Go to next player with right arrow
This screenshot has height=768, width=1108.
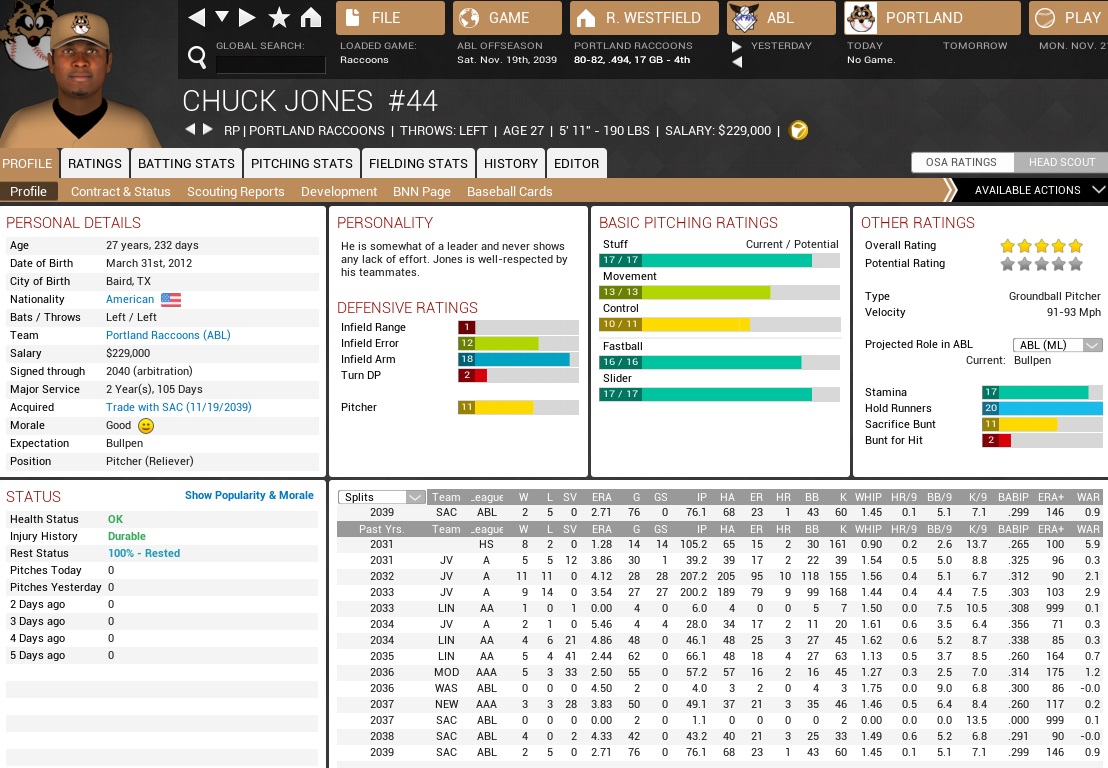[x=208, y=130]
